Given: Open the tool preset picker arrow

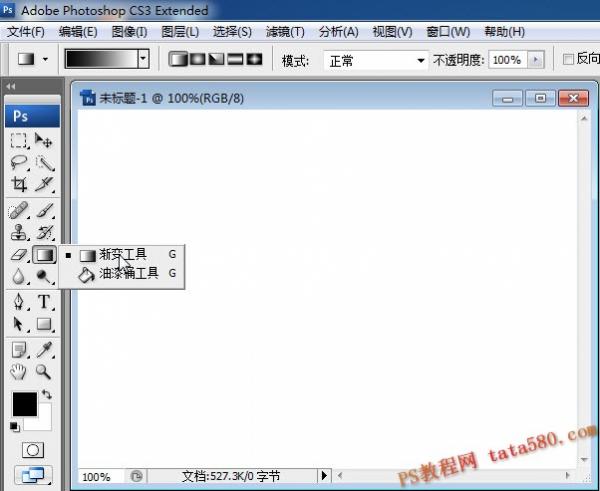Looking at the screenshot, I should (46, 59).
